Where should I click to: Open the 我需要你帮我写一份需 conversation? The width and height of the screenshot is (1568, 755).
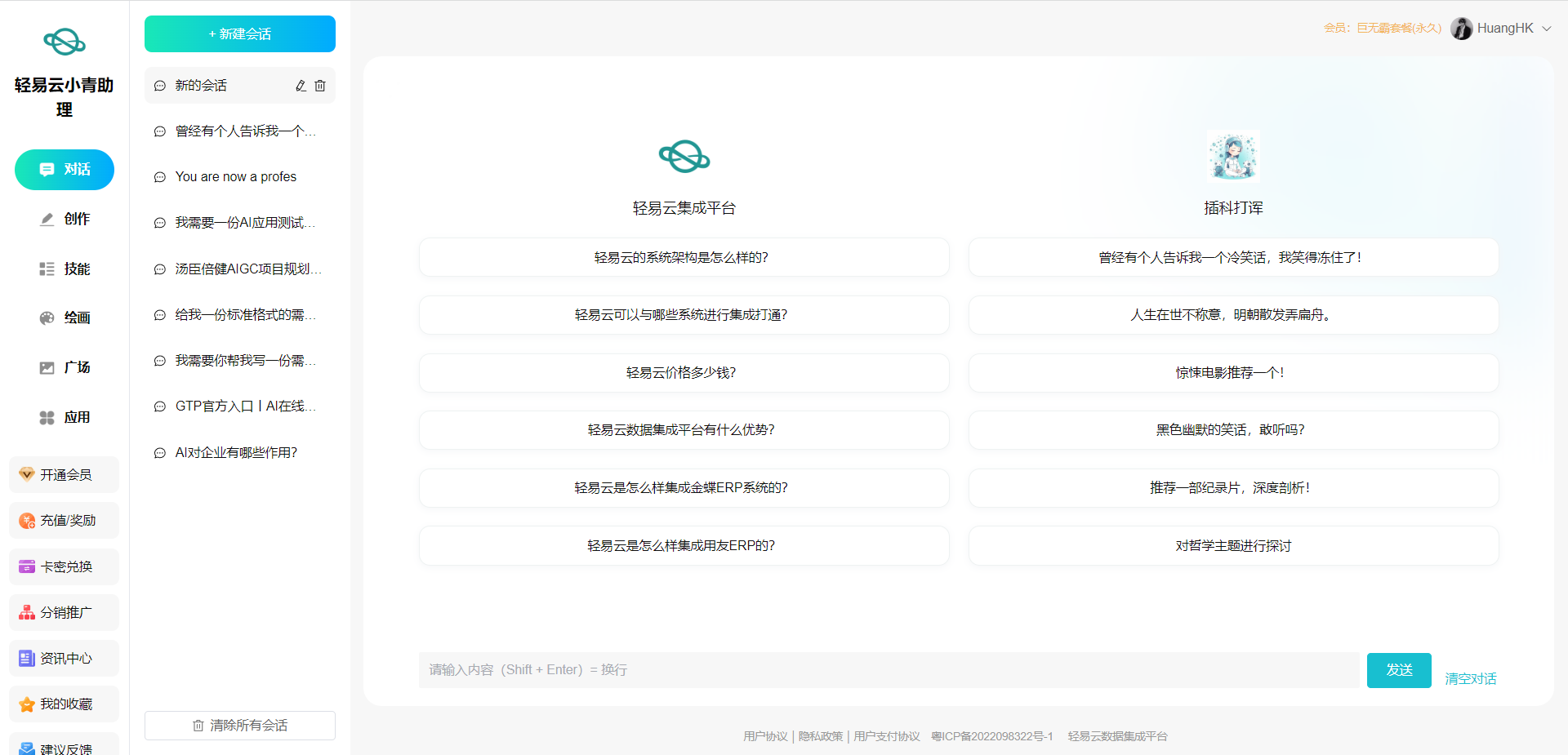(240, 361)
